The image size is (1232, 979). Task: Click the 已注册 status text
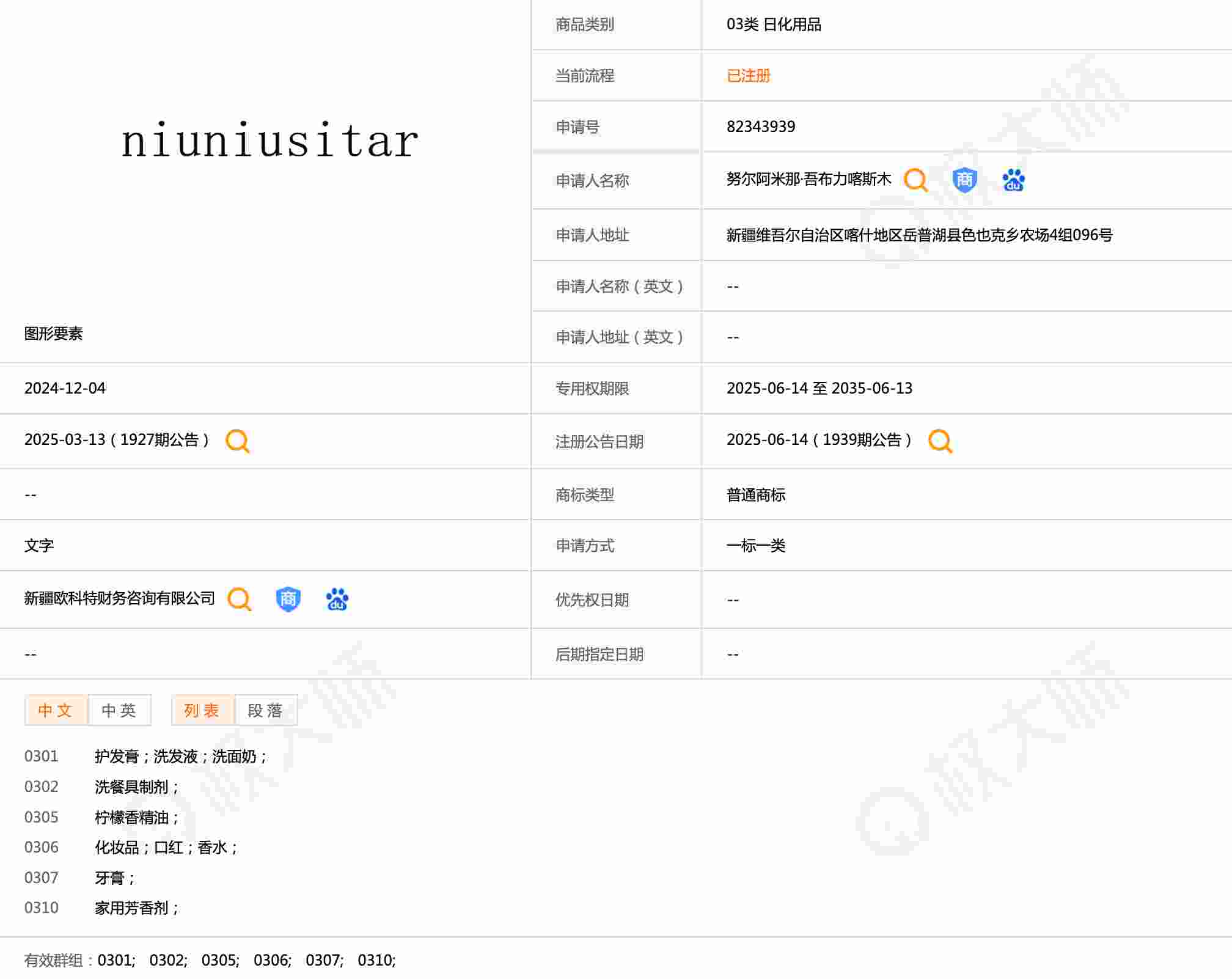(x=748, y=76)
